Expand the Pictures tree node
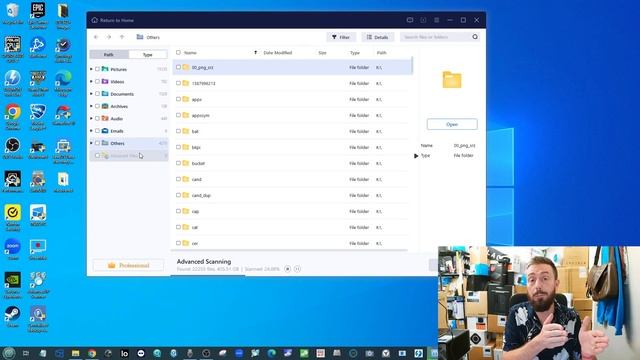The image size is (640, 360). (91, 69)
